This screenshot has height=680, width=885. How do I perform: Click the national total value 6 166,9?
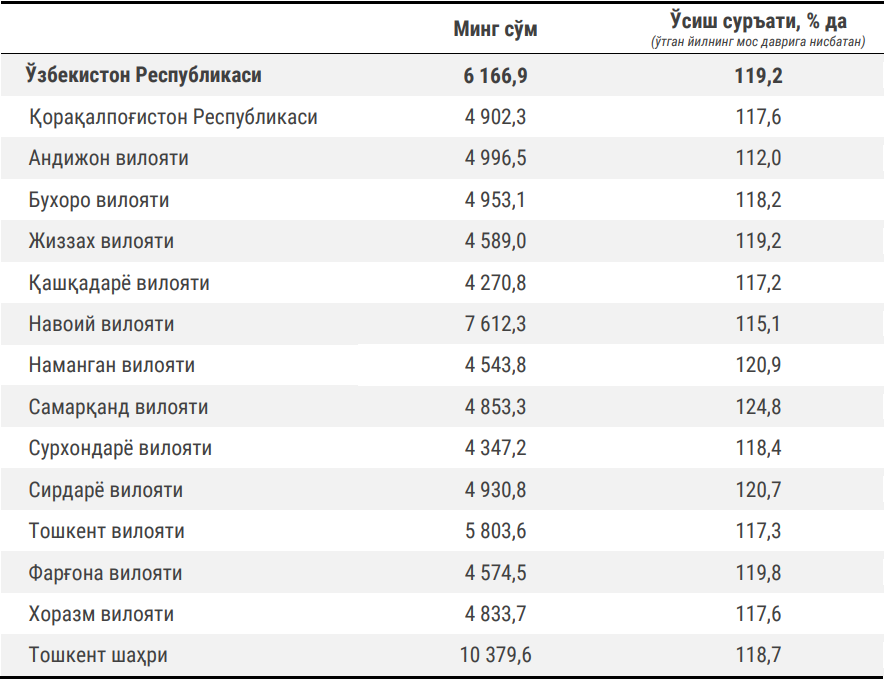pyautogui.click(x=495, y=76)
